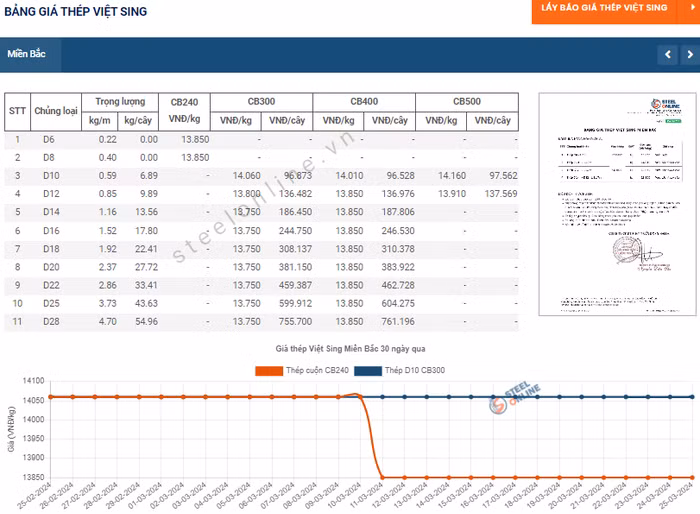700x514 pixels.
Task: Click the CB300 column header
Action: tap(261, 102)
